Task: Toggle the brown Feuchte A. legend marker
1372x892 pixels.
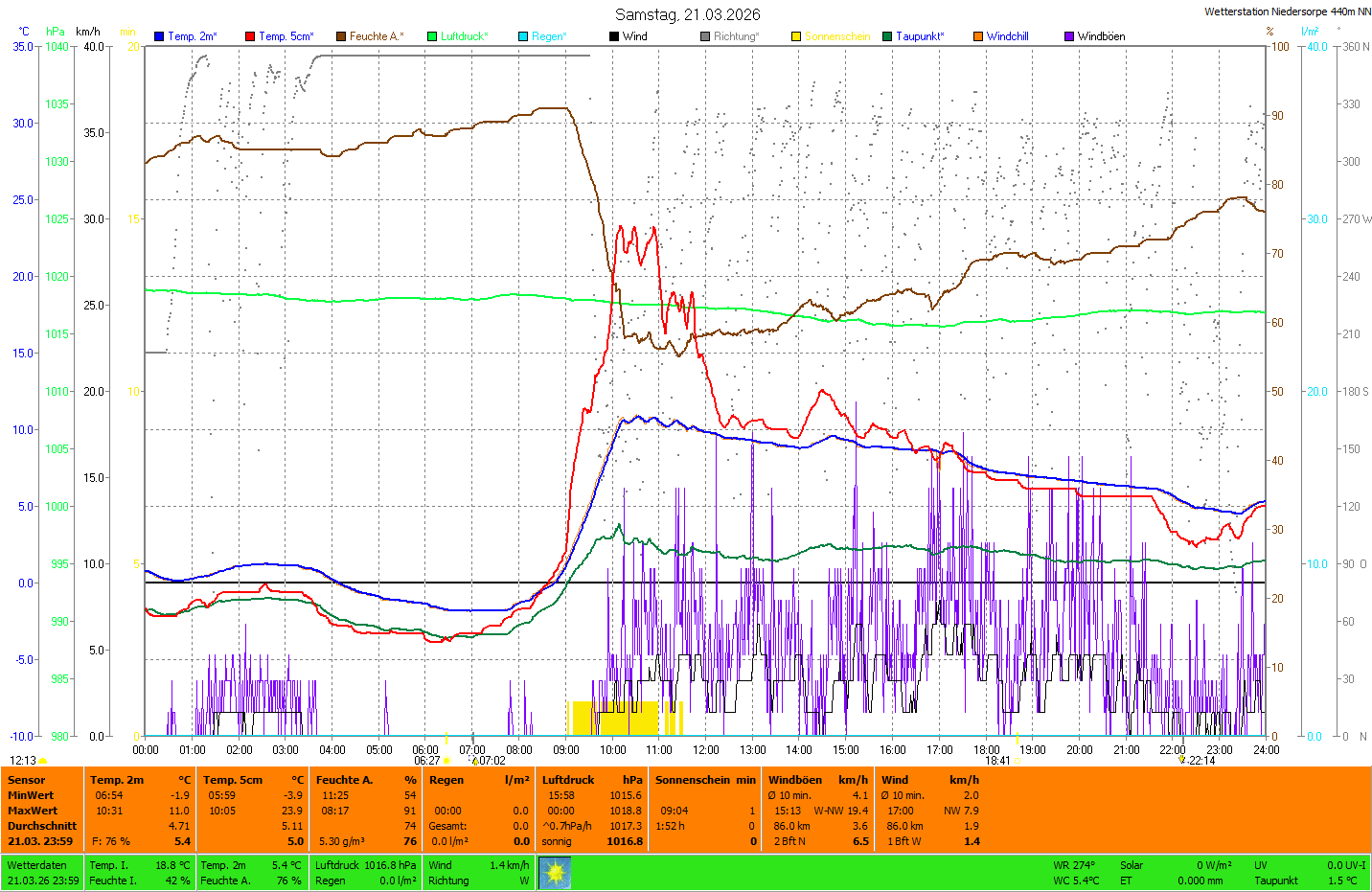Action: 341,36
